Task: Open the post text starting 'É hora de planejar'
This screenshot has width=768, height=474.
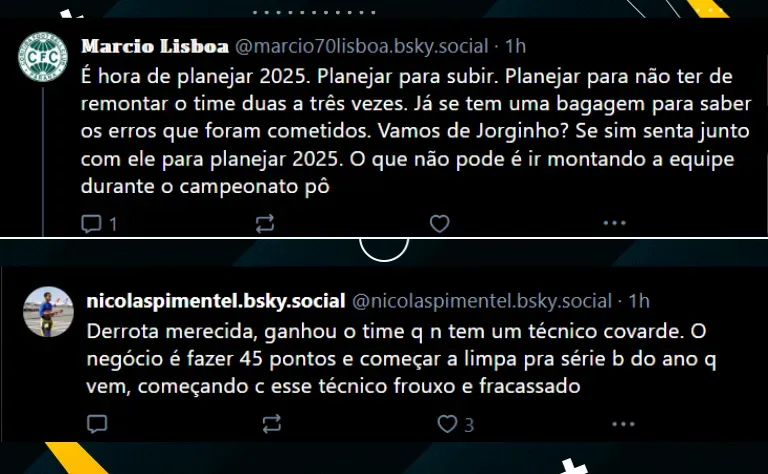Action: pyautogui.click(x=416, y=131)
